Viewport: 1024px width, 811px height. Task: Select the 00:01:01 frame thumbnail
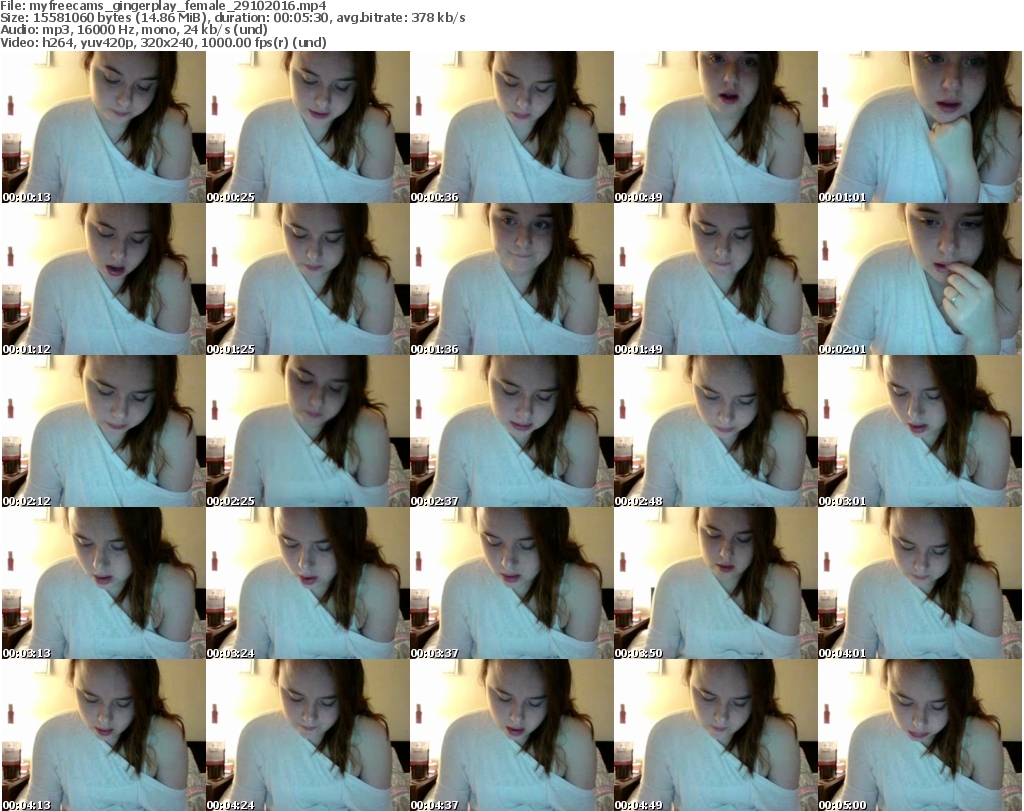920,127
